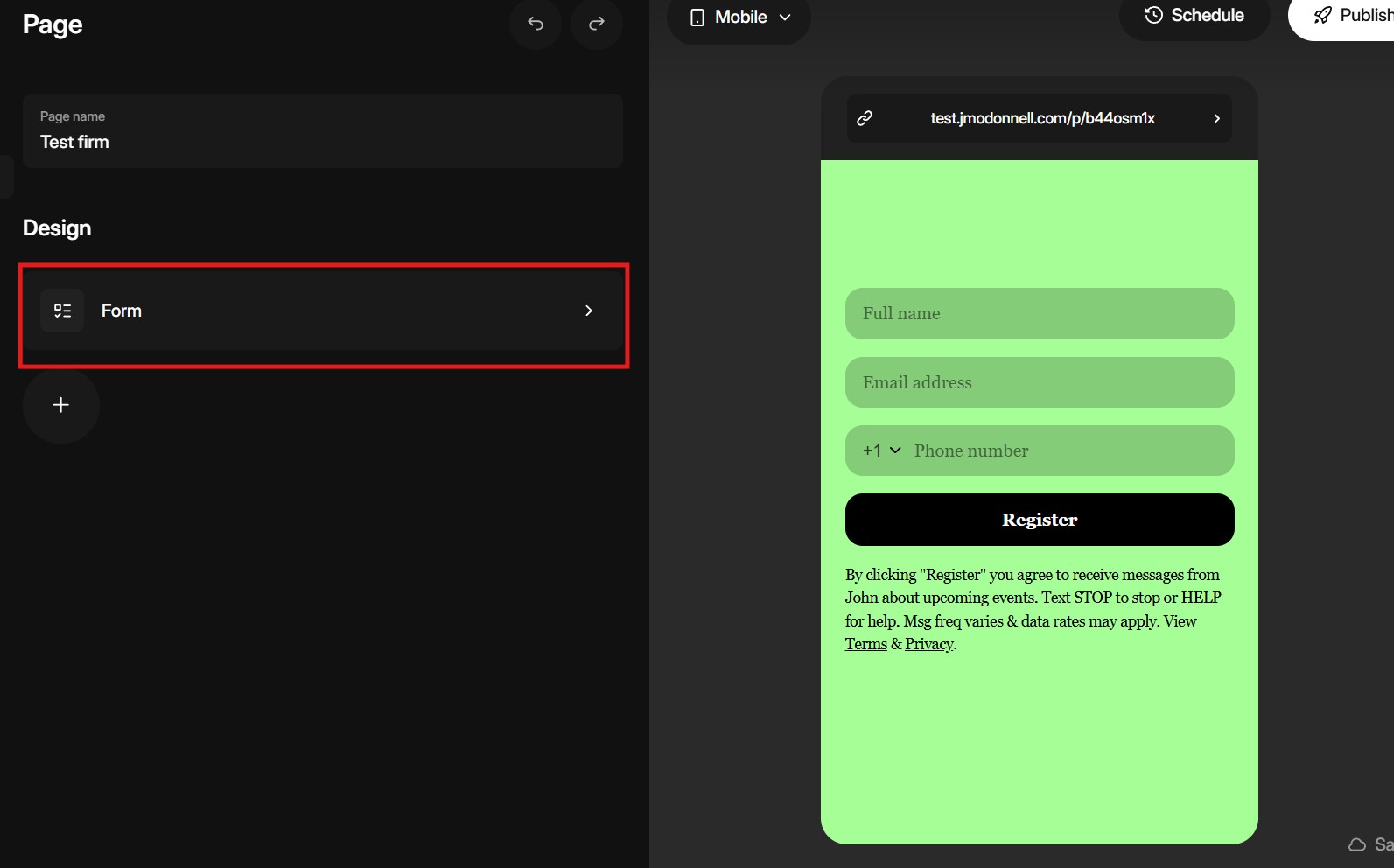The height and width of the screenshot is (868, 1394).
Task: Open the Terms link
Action: point(865,644)
